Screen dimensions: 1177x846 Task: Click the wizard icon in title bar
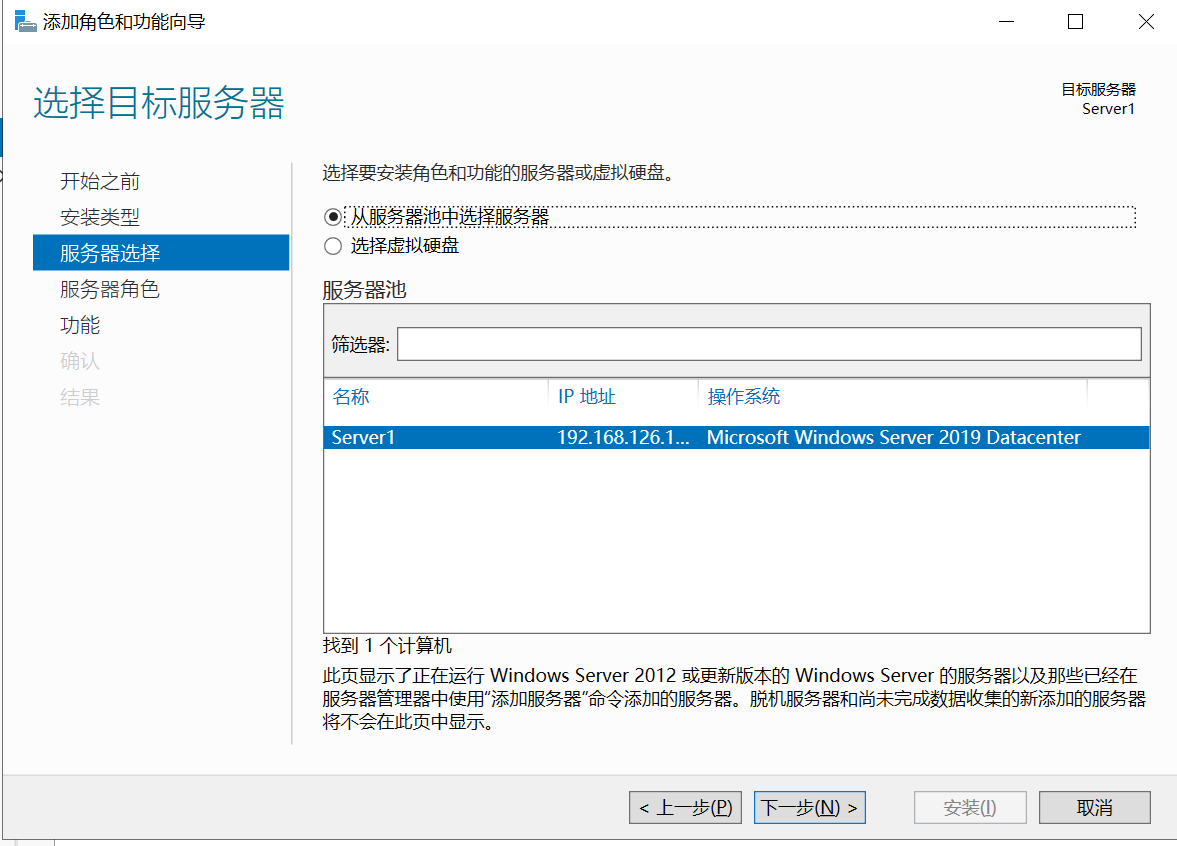point(25,21)
